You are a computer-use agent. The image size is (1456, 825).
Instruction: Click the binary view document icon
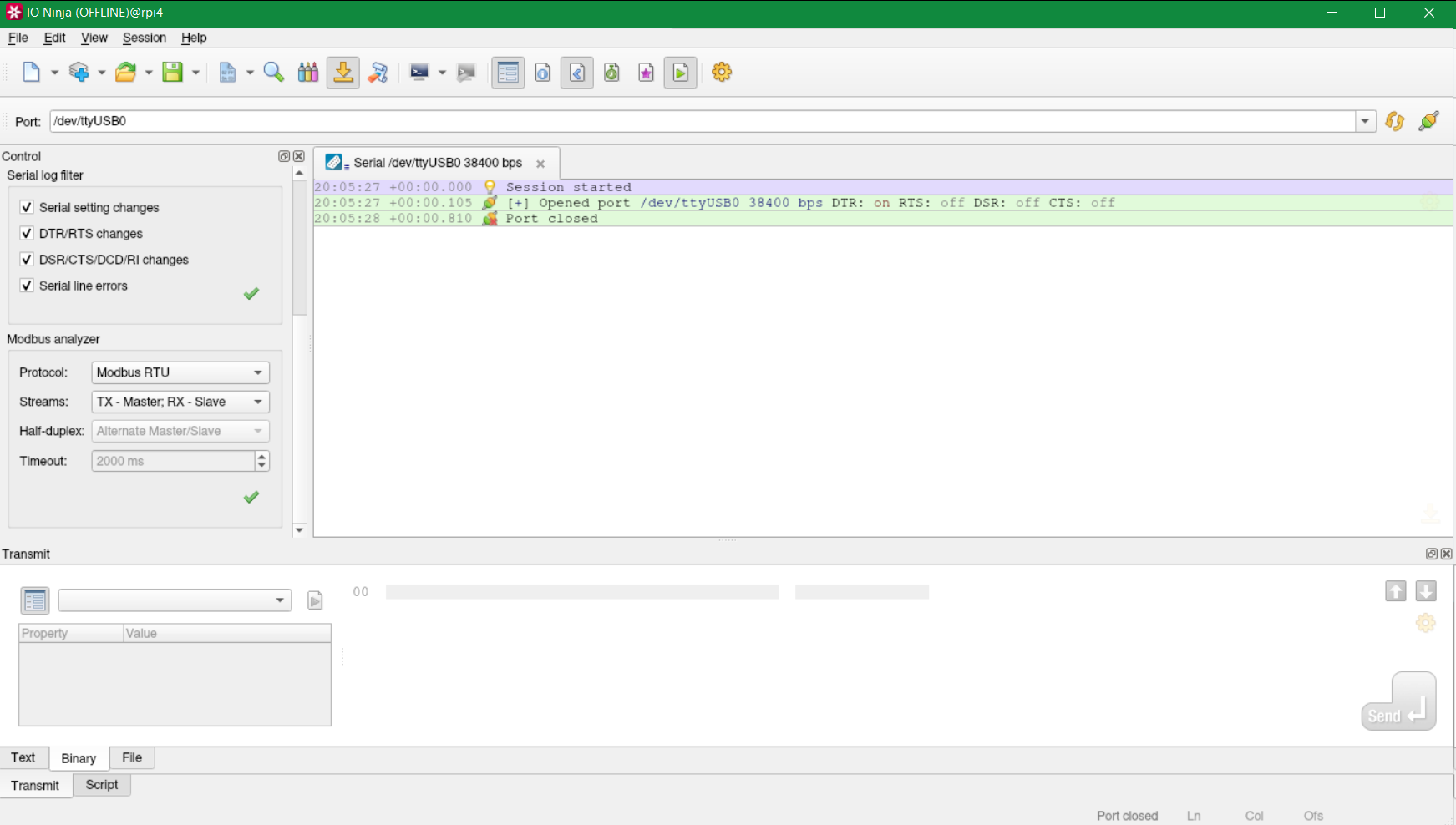pyautogui.click(x=227, y=73)
